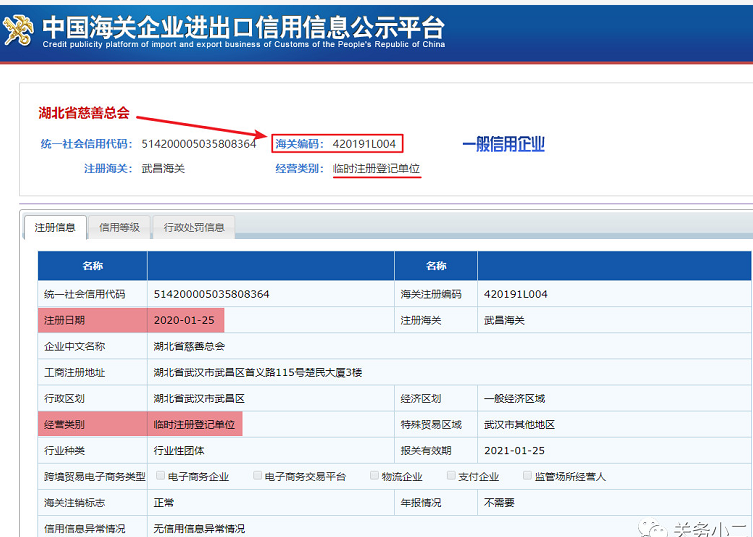Click the 注册日期 row label

click(x=64, y=320)
